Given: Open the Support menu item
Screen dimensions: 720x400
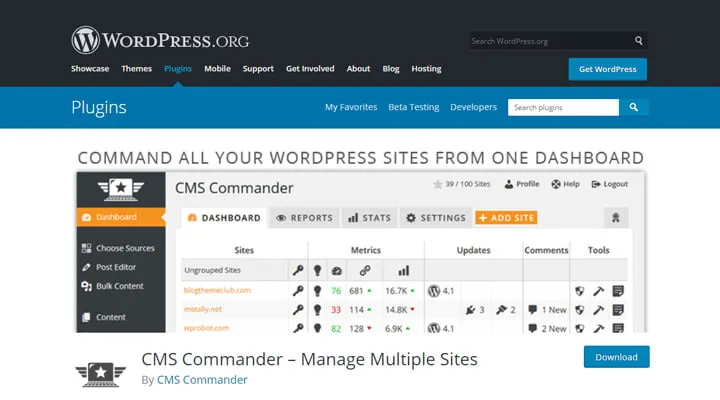Looking at the screenshot, I should point(258,68).
